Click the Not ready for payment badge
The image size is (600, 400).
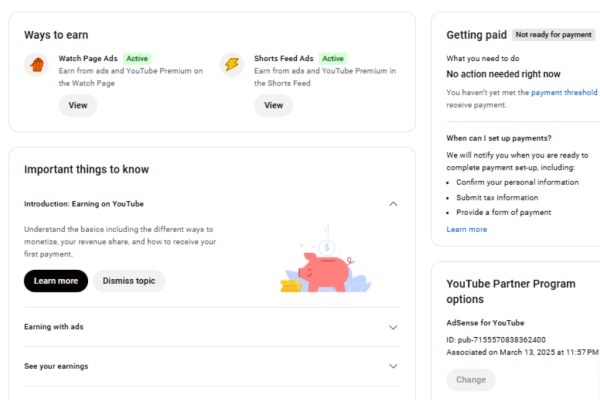point(556,34)
